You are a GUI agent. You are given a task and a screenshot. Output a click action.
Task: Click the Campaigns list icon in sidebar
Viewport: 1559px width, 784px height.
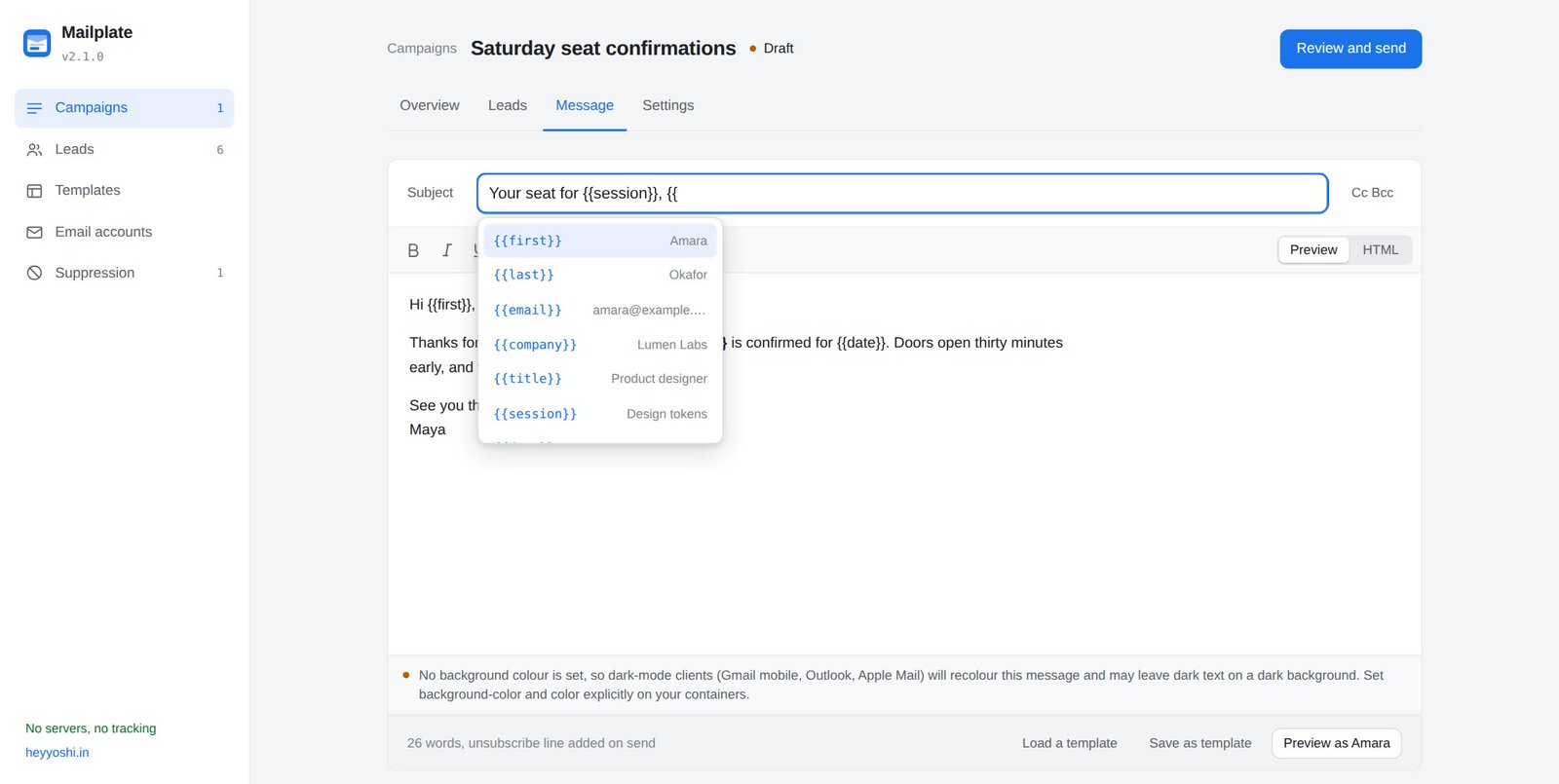34,108
